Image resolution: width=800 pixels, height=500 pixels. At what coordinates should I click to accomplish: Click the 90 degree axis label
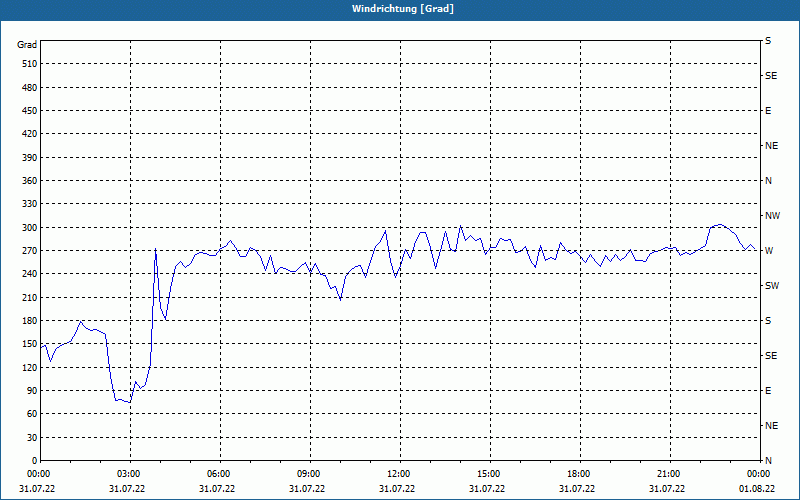click(32, 390)
